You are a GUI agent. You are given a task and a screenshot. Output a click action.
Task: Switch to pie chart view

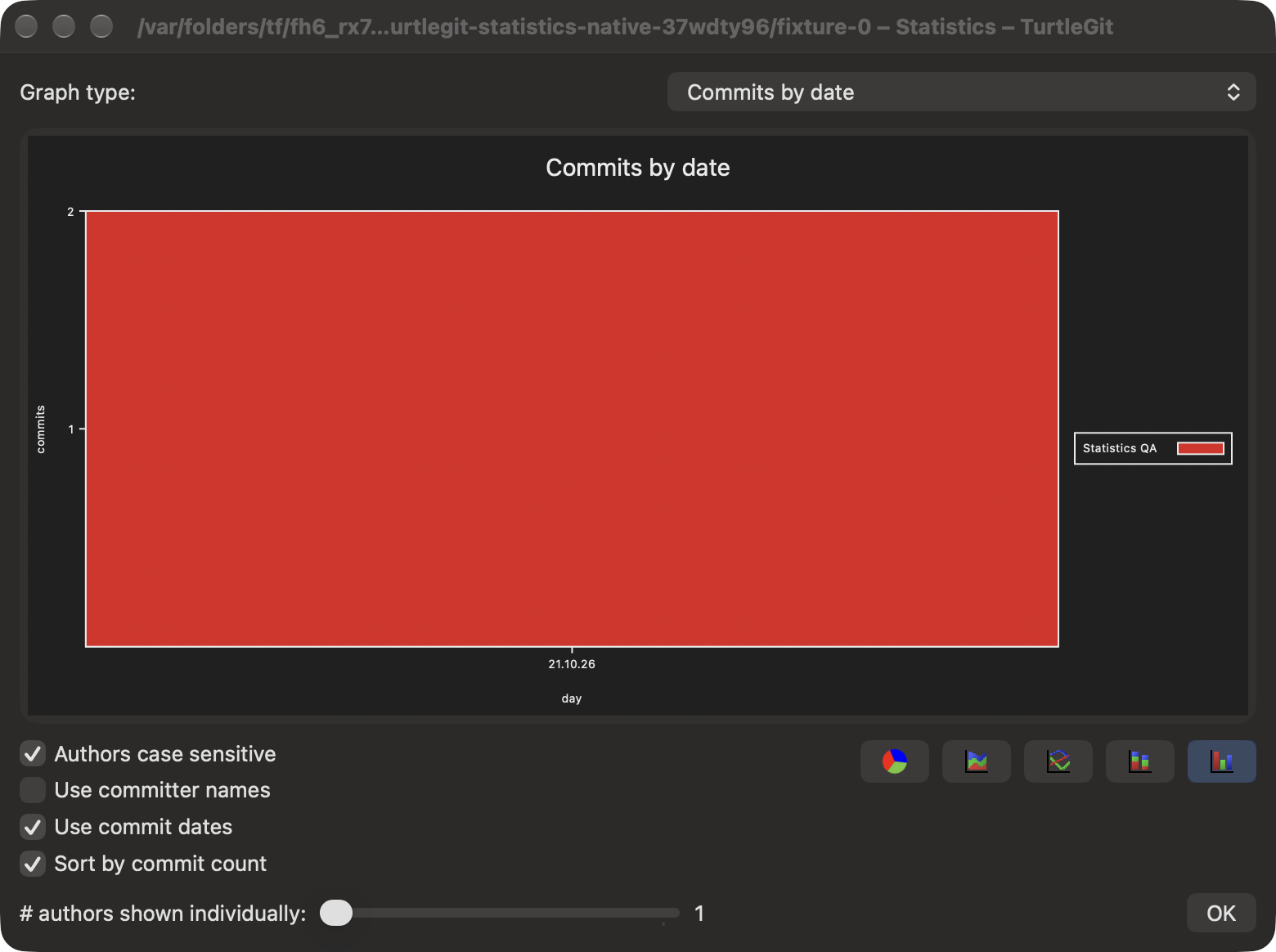[894, 761]
